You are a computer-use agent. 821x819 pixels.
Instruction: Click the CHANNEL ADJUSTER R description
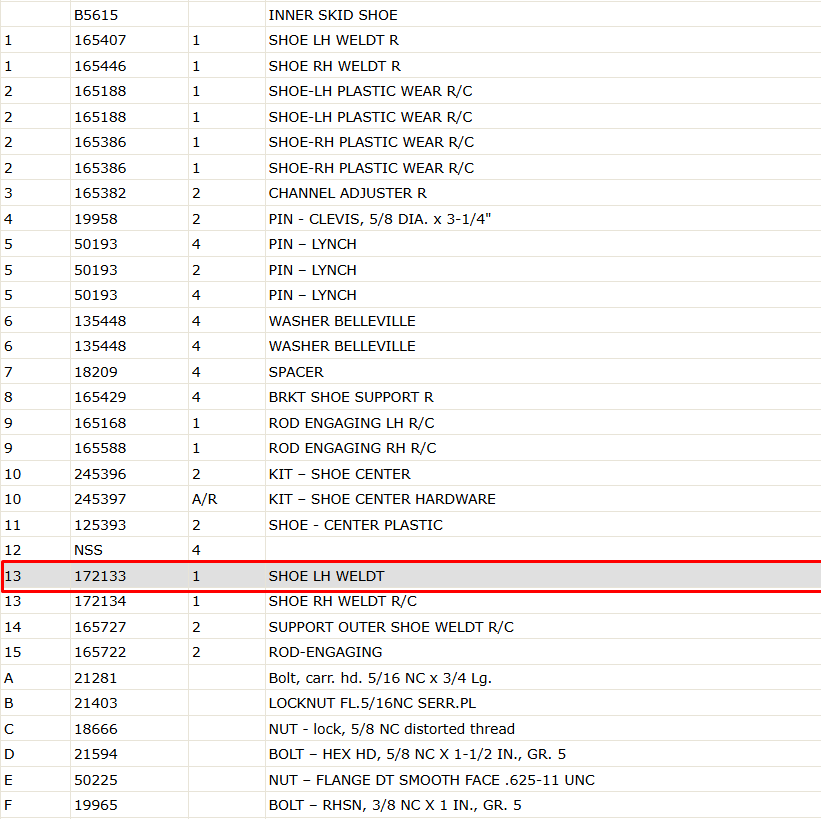tap(348, 193)
